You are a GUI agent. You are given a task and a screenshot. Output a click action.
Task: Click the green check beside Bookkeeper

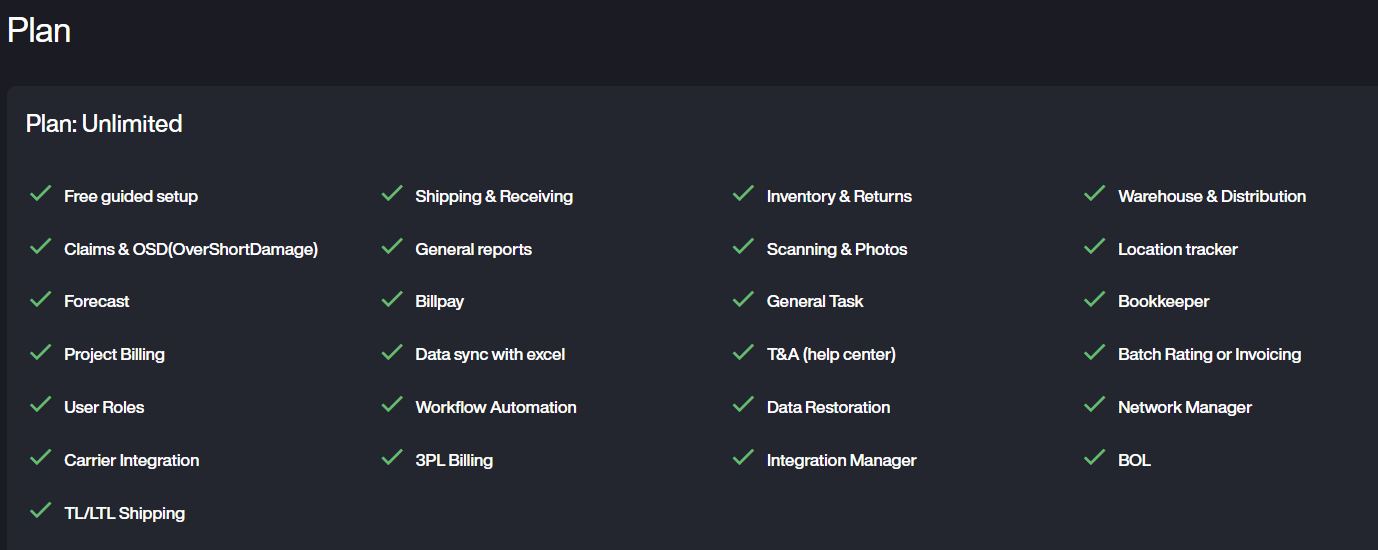point(1094,299)
